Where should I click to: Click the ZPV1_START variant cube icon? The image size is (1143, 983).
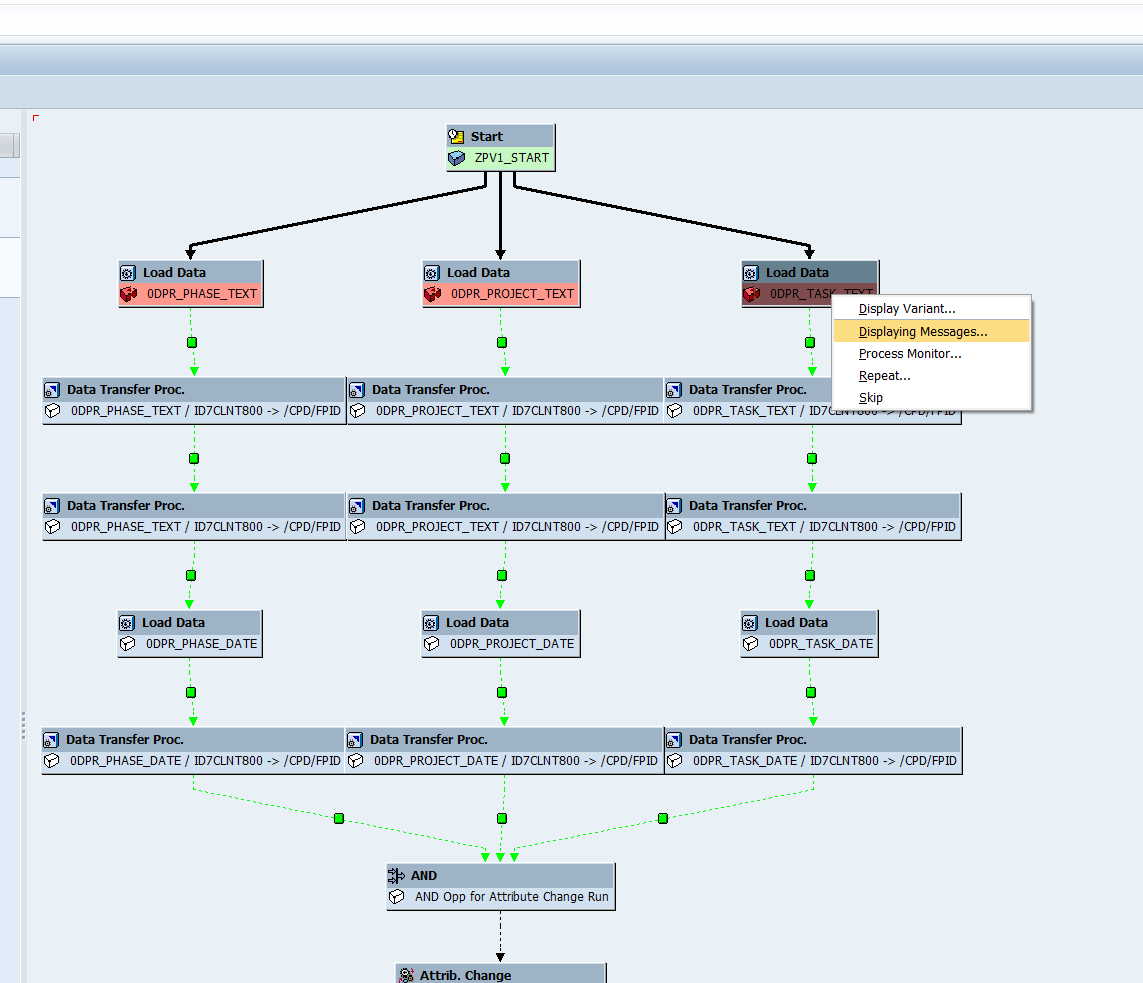pos(457,158)
